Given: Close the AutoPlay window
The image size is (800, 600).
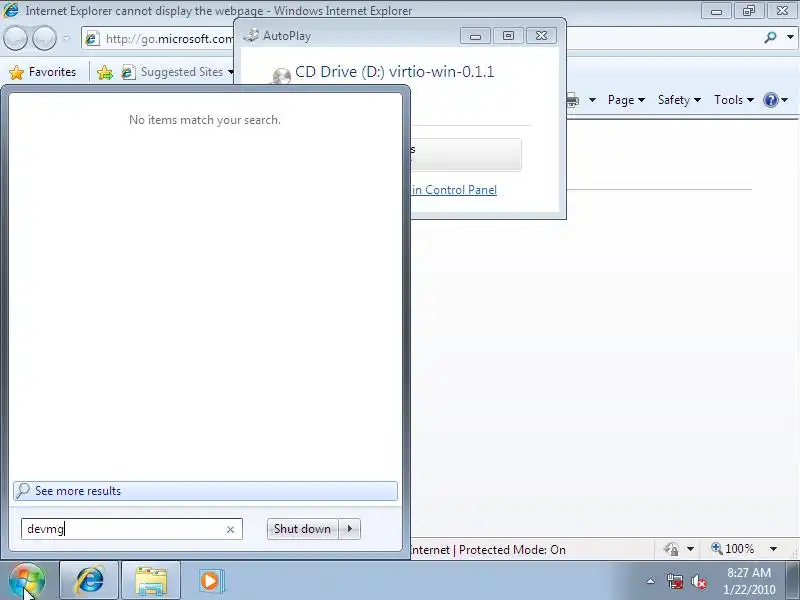Looking at the screenshot, I should coord(541,36).
